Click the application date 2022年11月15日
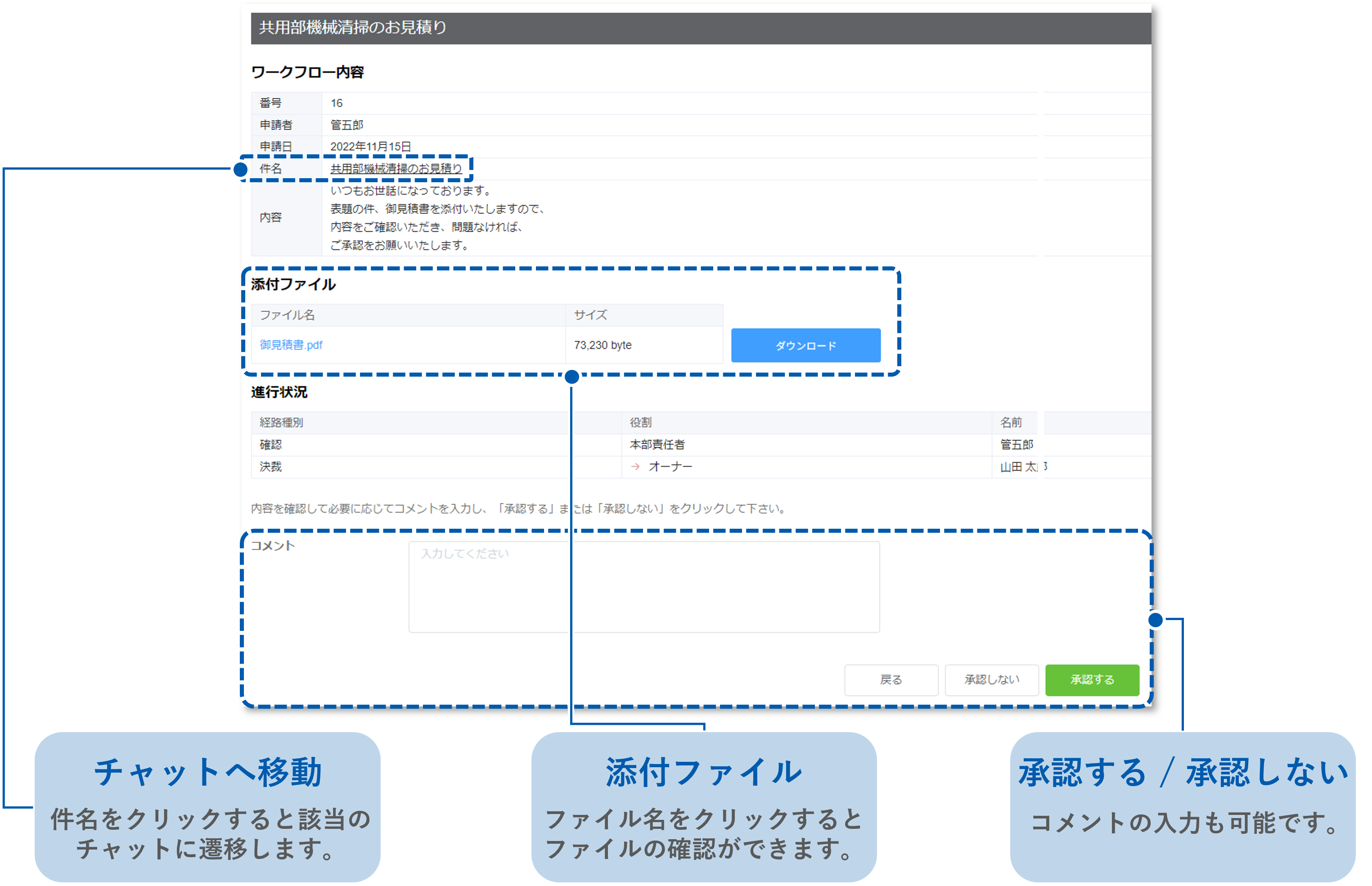Screen dimensions: 1372x886 (x=370, y=147)
